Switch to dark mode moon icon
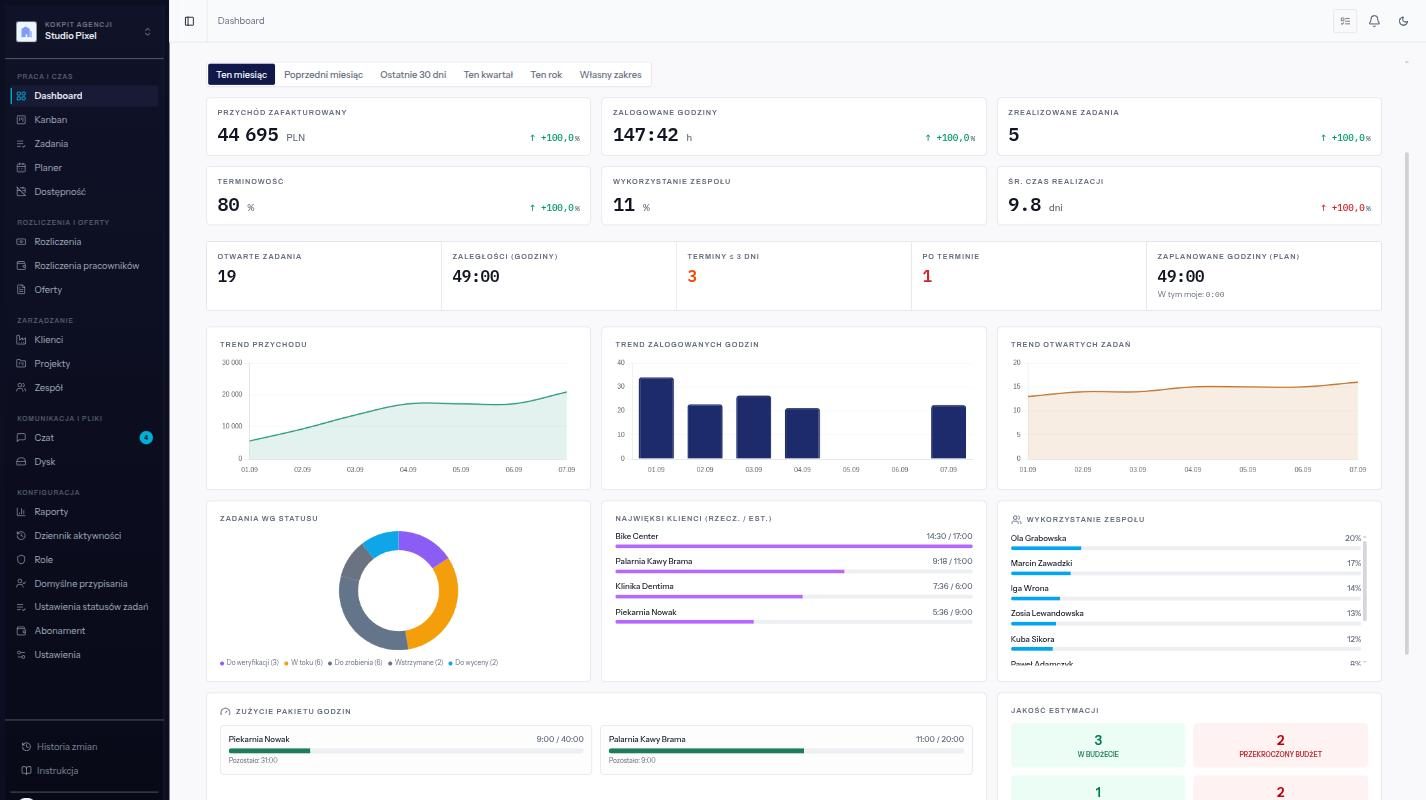This screenshot has height=800, width=1426. [1403, 21]
